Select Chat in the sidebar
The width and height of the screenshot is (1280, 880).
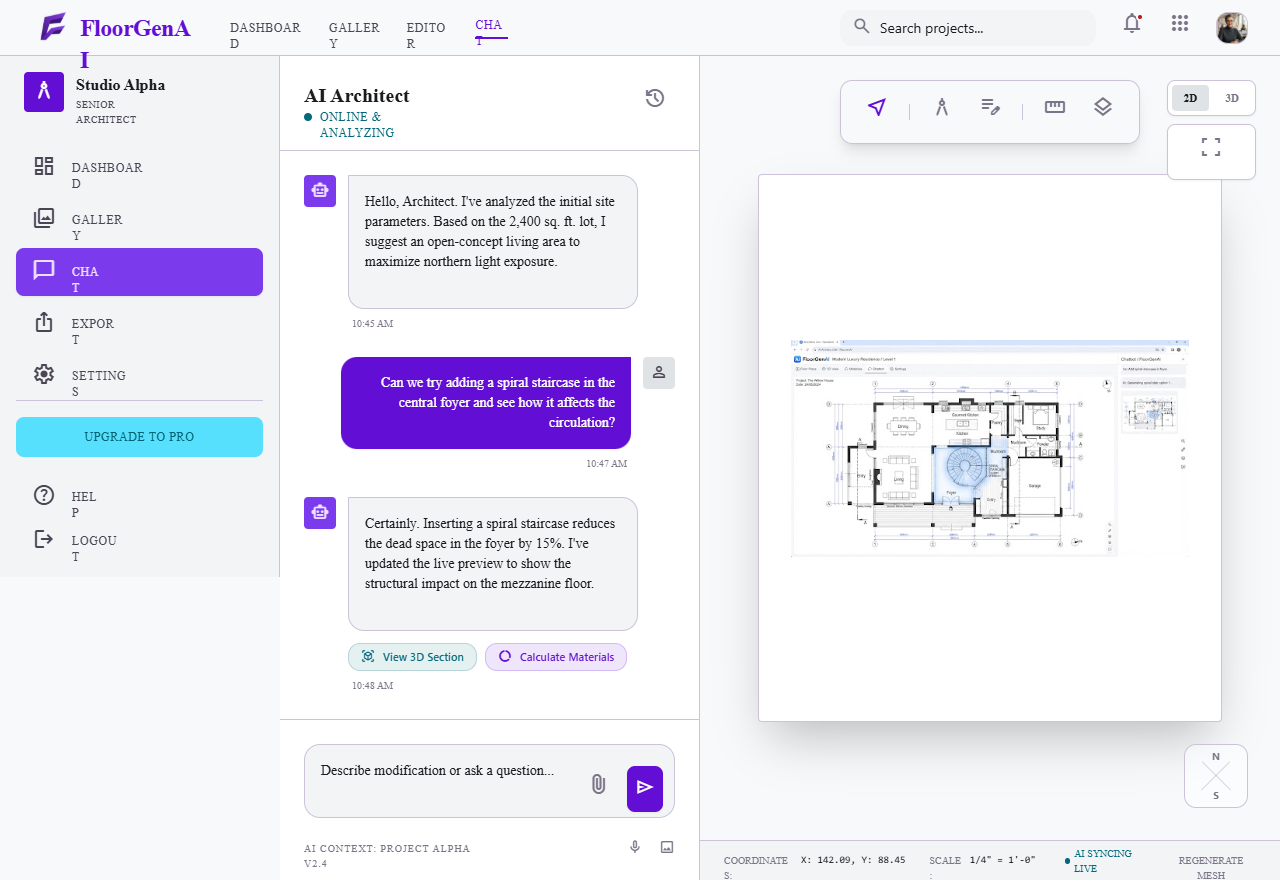click(x=139, y=272)
